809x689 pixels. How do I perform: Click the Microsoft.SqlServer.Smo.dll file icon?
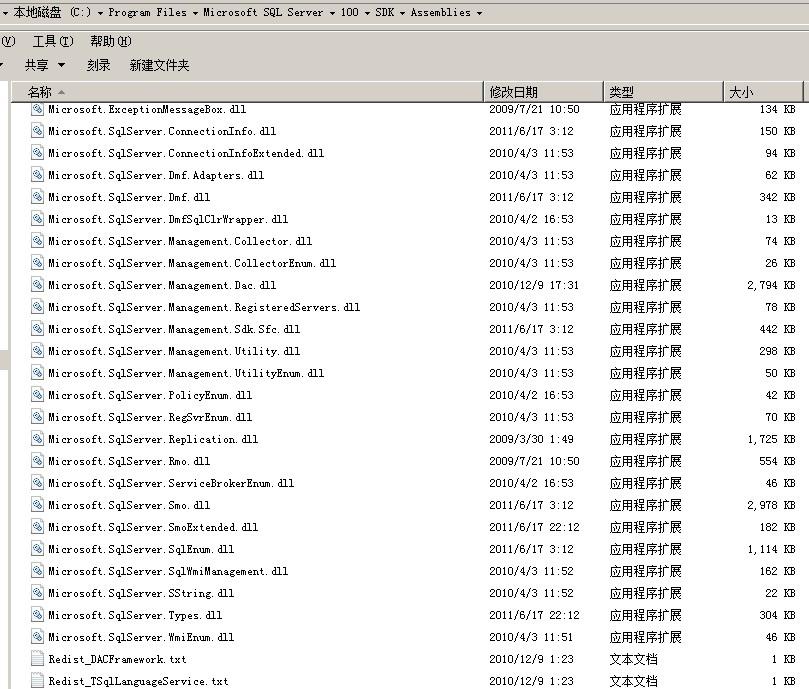pyautogui.click(x=37, y=505)
